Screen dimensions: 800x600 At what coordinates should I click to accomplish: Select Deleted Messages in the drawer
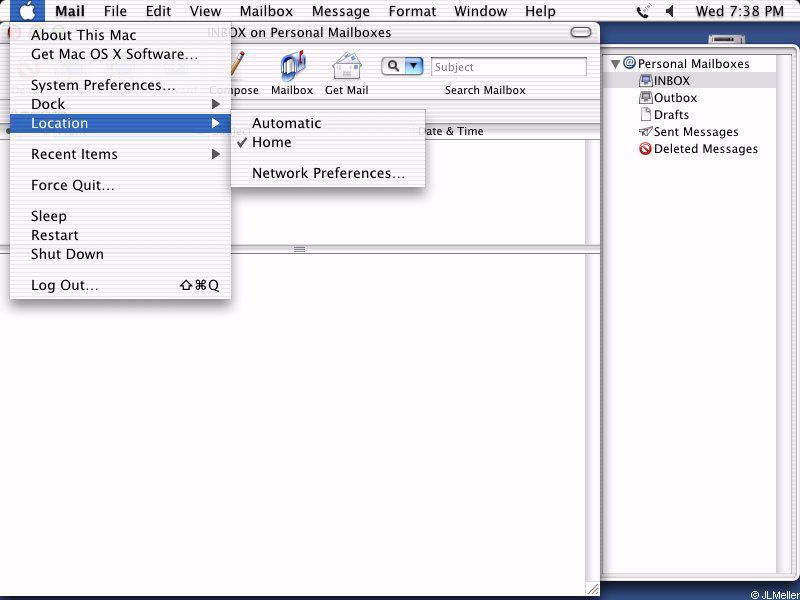coord(706,149)
